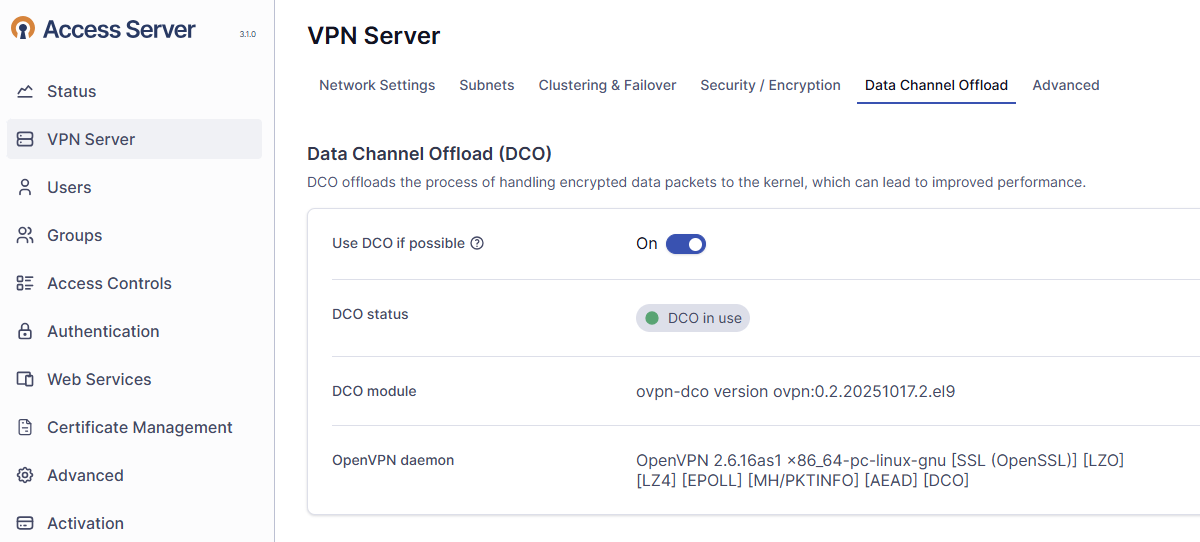The width and height of the screenshot is (1200, 542).
Task: Click the Use DCO if possible label
Action: click(398, 243)
